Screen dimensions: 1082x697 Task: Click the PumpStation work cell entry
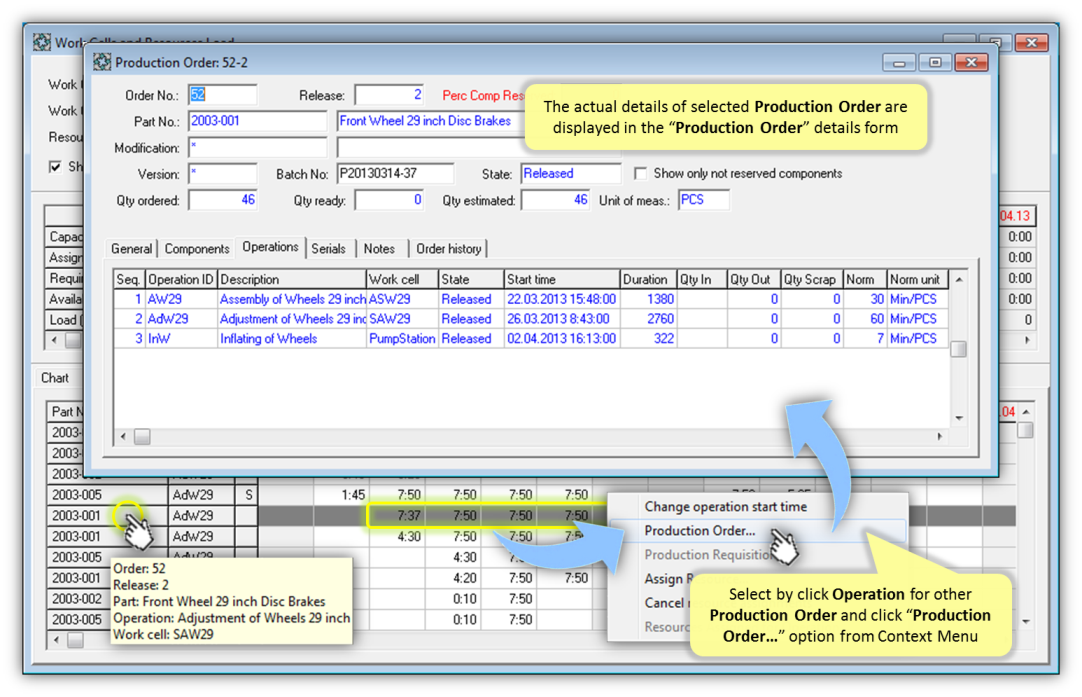pos(402,339)
